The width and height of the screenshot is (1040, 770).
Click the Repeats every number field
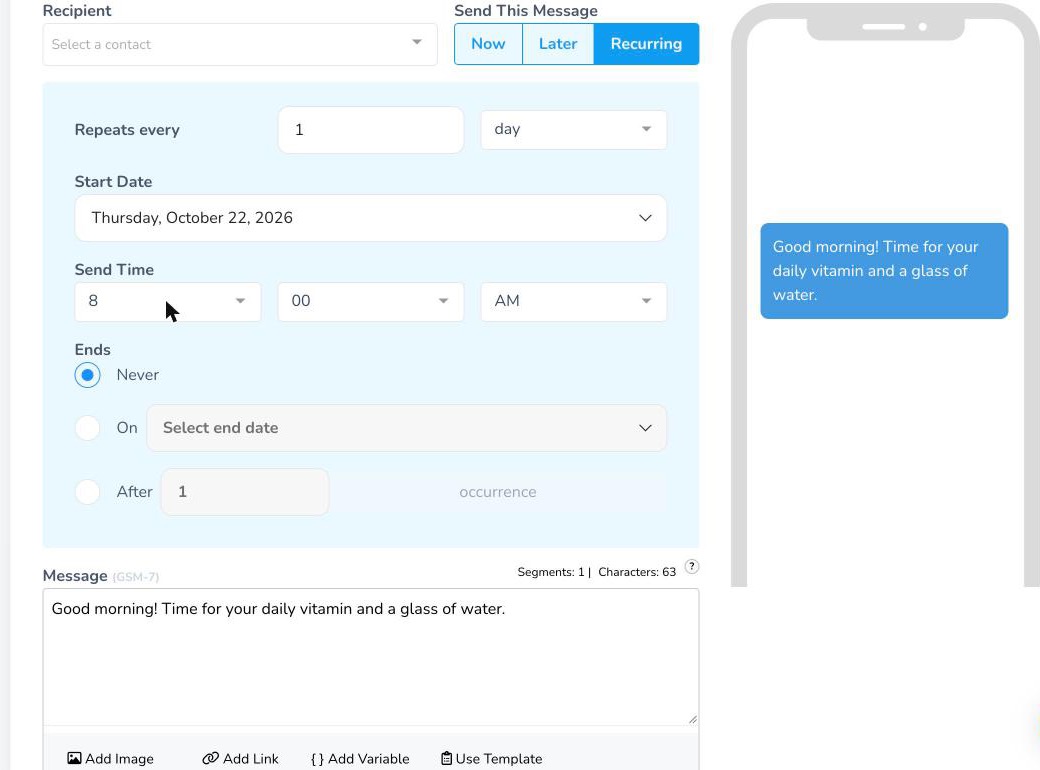point(371,130)
